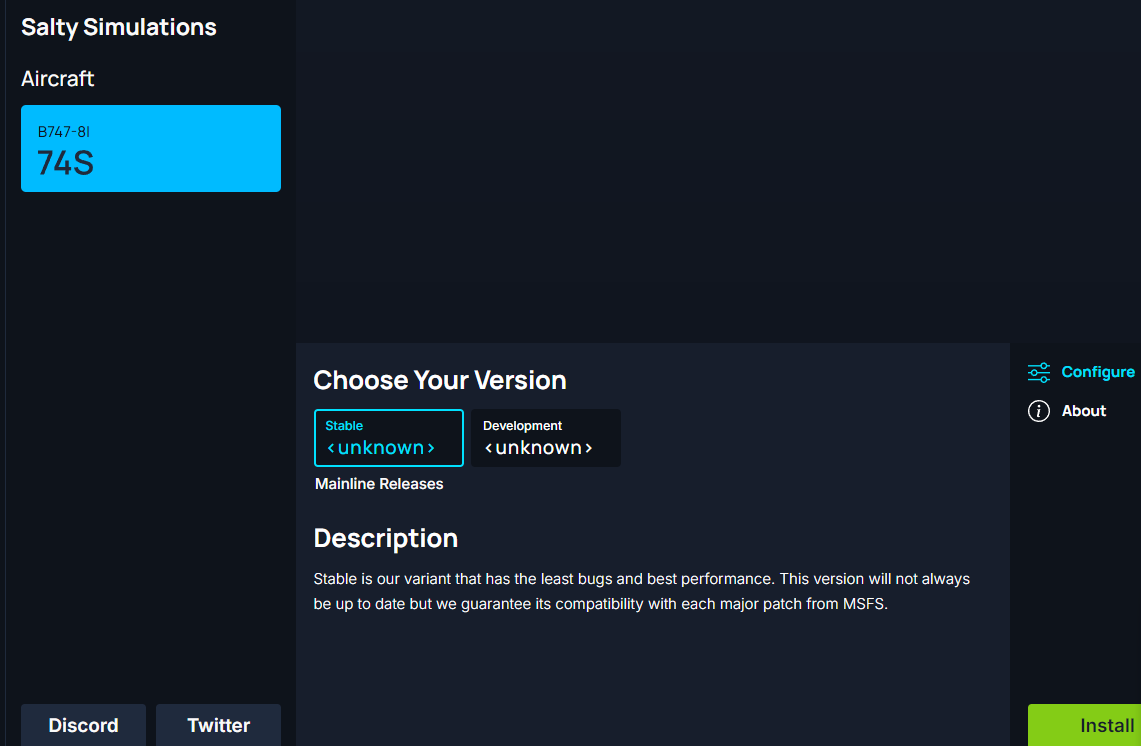Click the Stable variant description paragraph
This screenshot has height=746, width=1141.
tap(640, 591)
